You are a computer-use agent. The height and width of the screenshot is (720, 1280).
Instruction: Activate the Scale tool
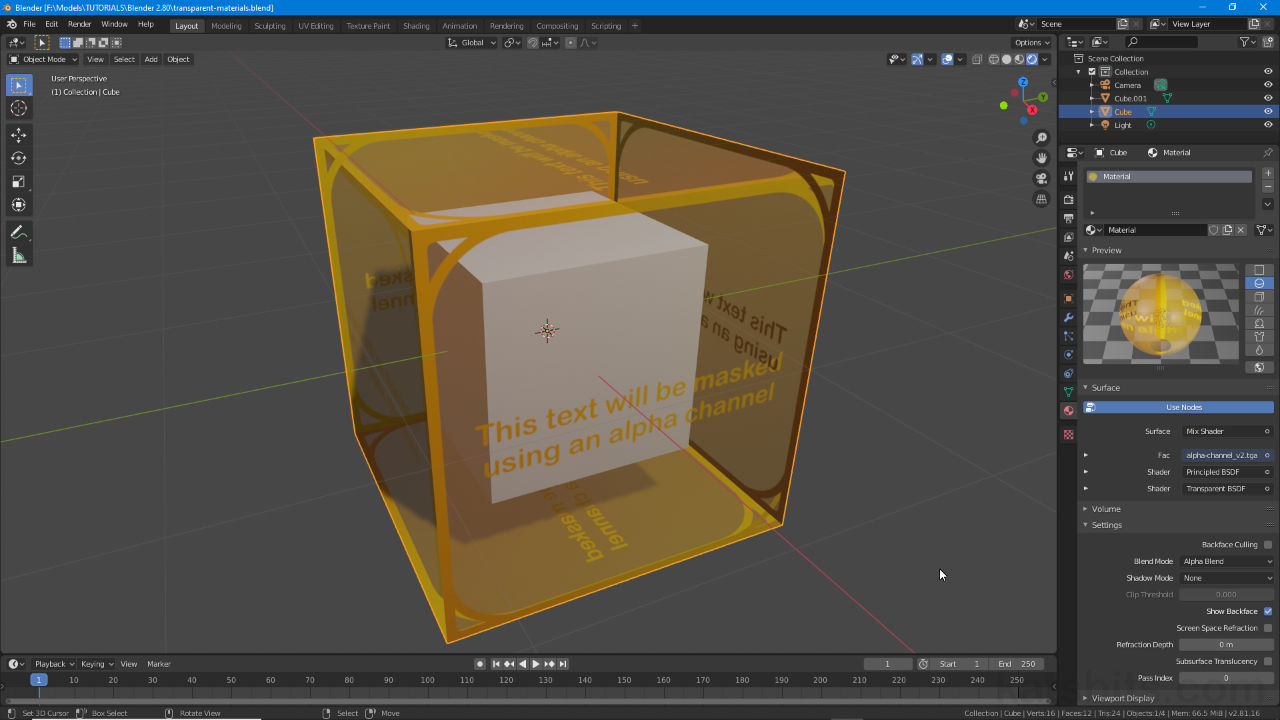(x=18, y=181)
